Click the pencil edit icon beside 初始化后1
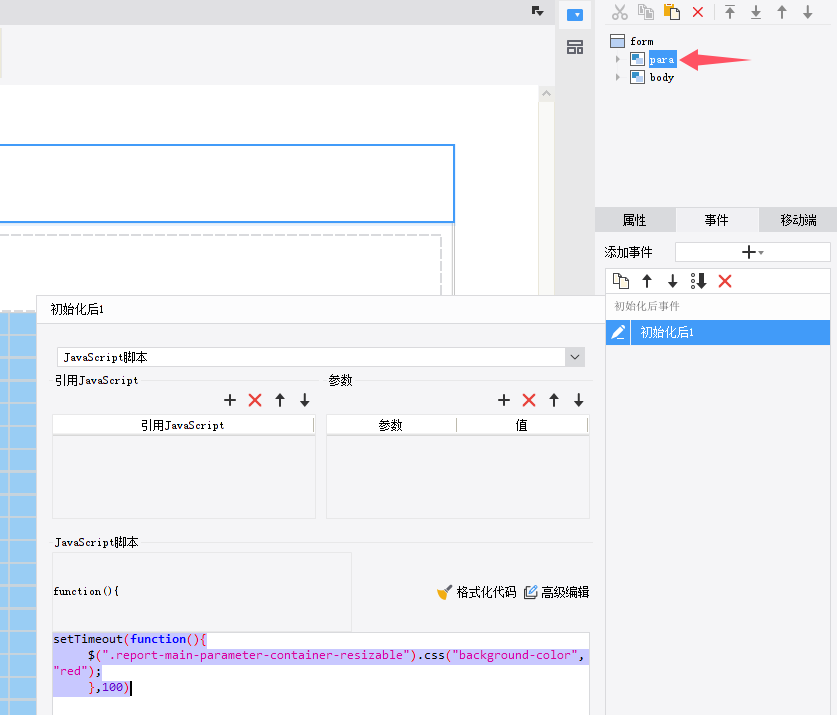 coord(618,332)
